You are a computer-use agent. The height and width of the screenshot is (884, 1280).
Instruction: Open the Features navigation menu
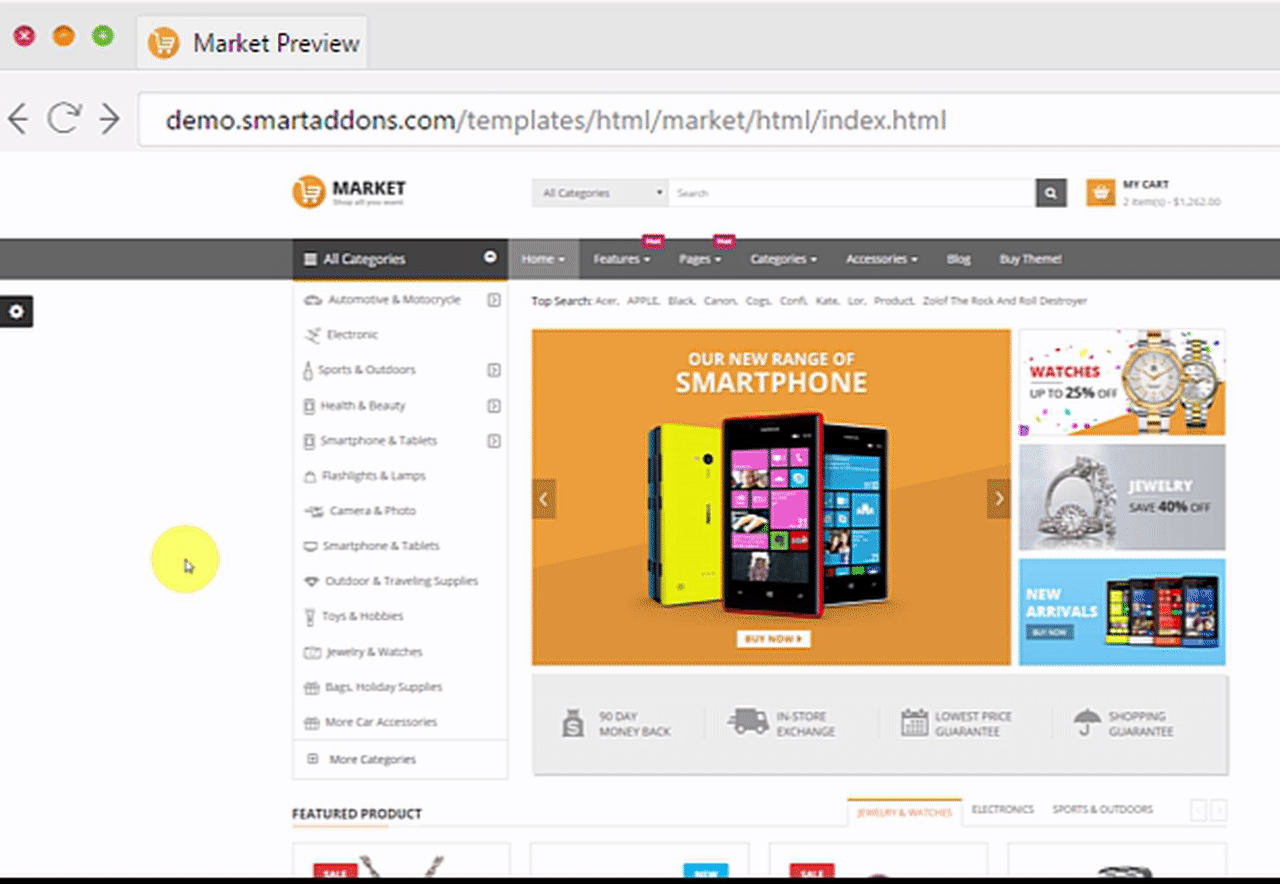point(621,259)
